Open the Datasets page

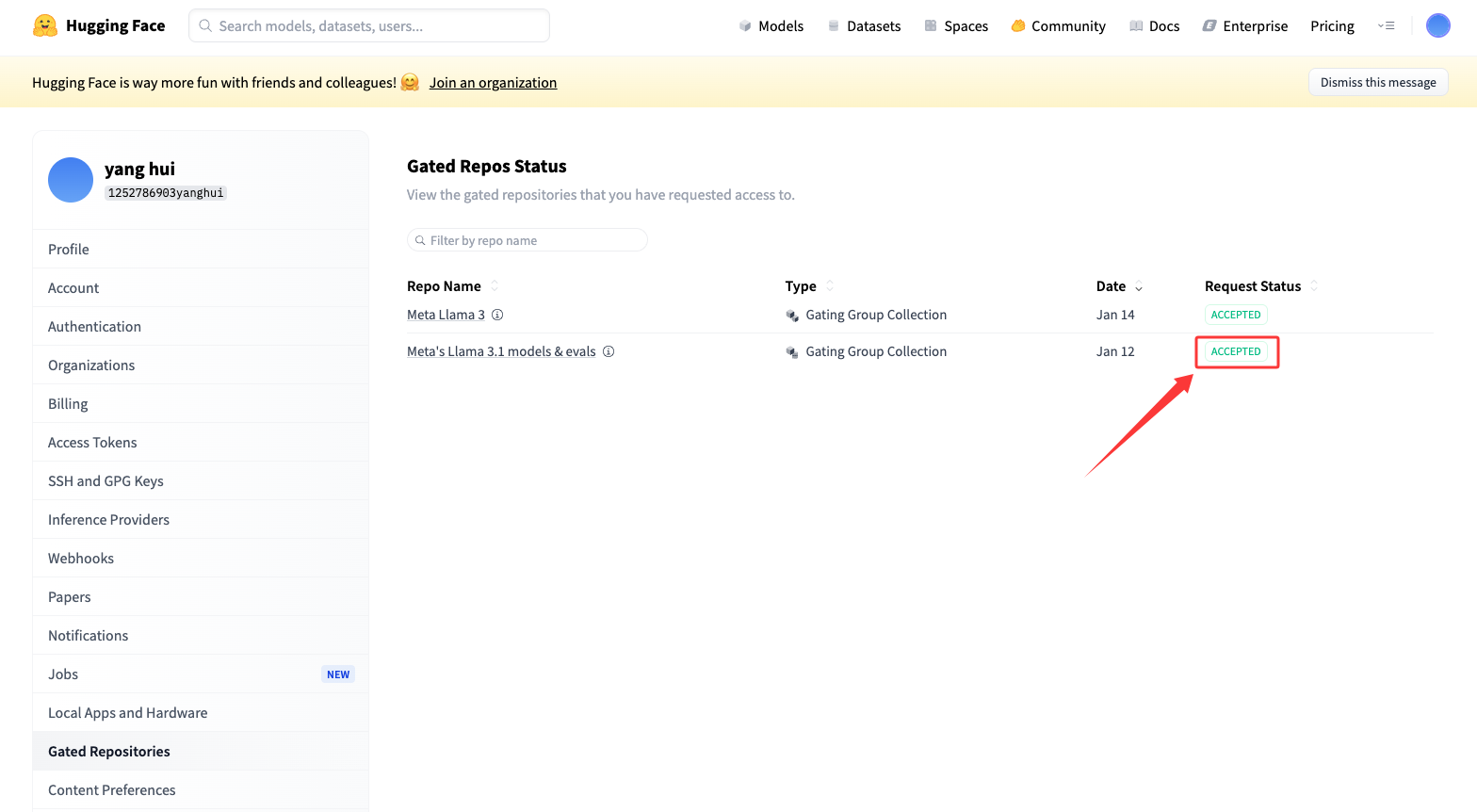tap(865, 26)
